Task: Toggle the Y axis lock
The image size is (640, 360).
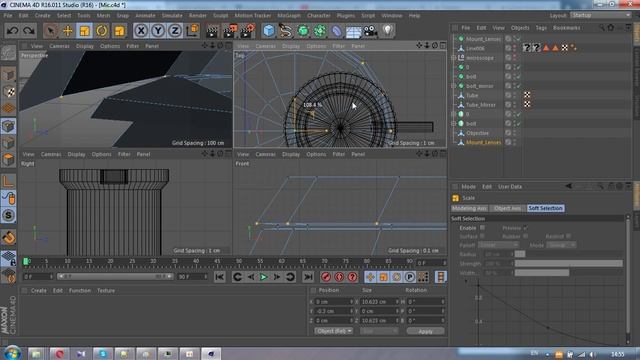Action: 158,31
